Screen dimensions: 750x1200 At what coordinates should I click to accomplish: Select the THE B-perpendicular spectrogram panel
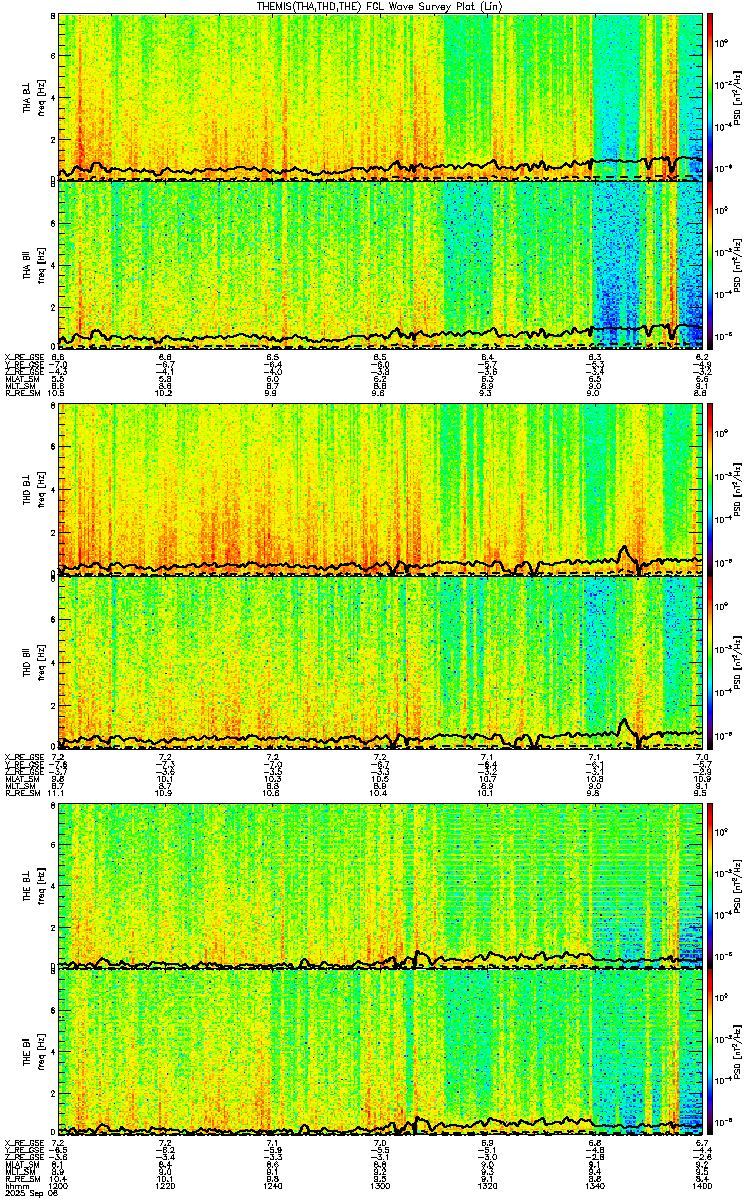(x=381, y=885)
